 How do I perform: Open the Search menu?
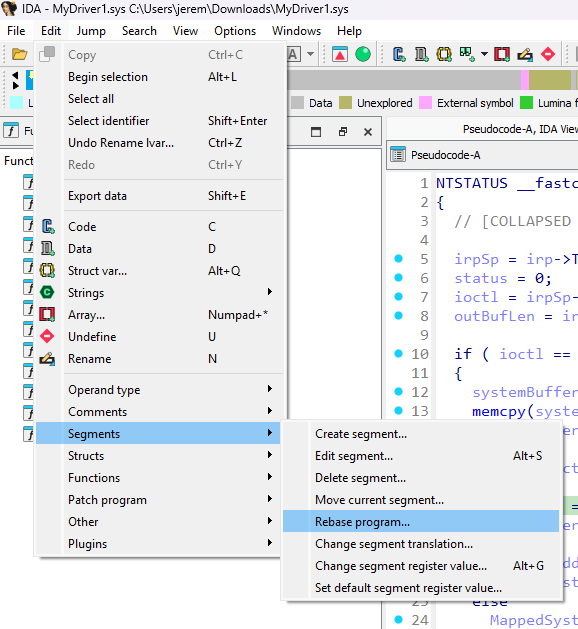139,31
